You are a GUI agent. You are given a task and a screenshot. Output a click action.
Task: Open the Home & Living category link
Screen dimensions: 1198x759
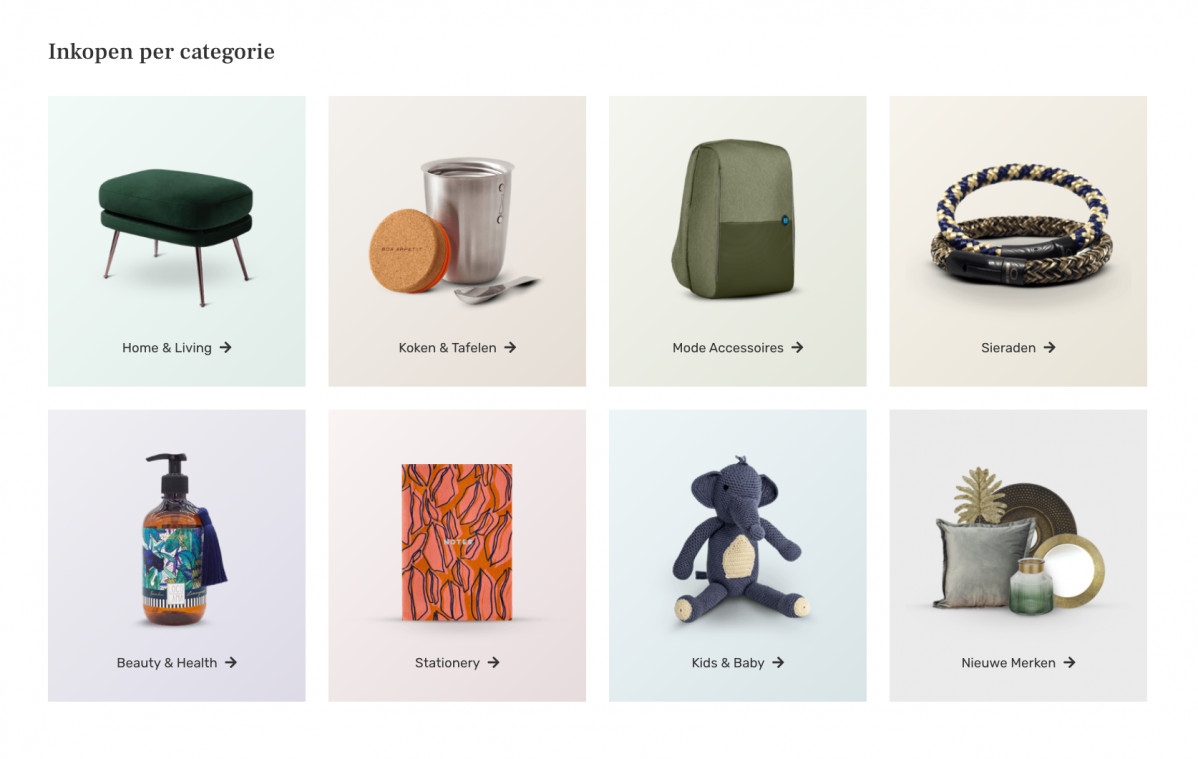pyautogui.click(x=167, y=348)
